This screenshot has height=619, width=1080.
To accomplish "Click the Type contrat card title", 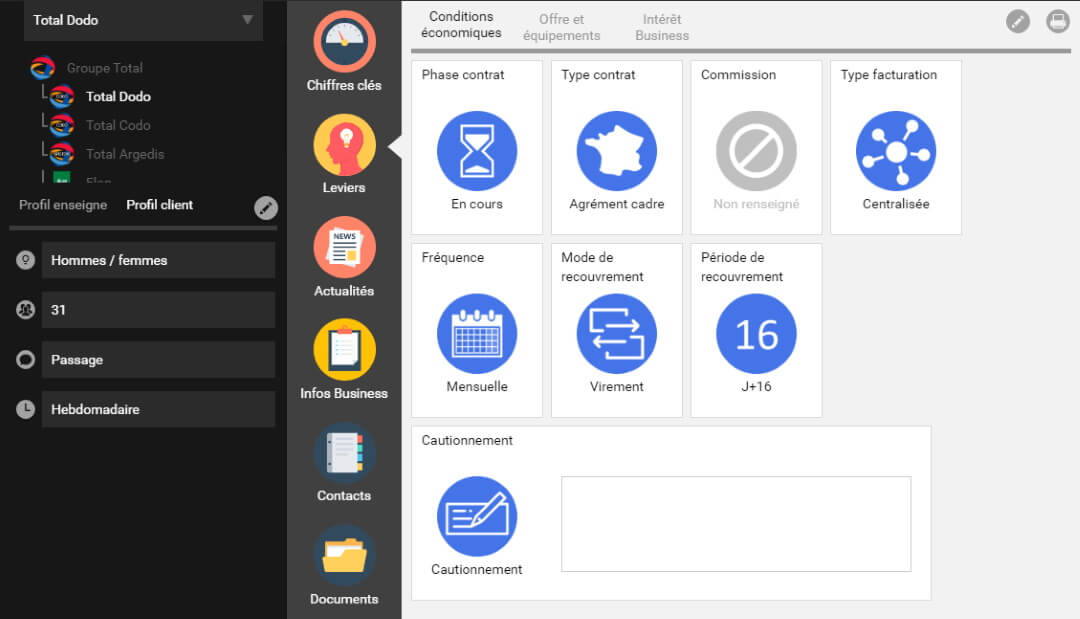I will (x=598, y=74).
